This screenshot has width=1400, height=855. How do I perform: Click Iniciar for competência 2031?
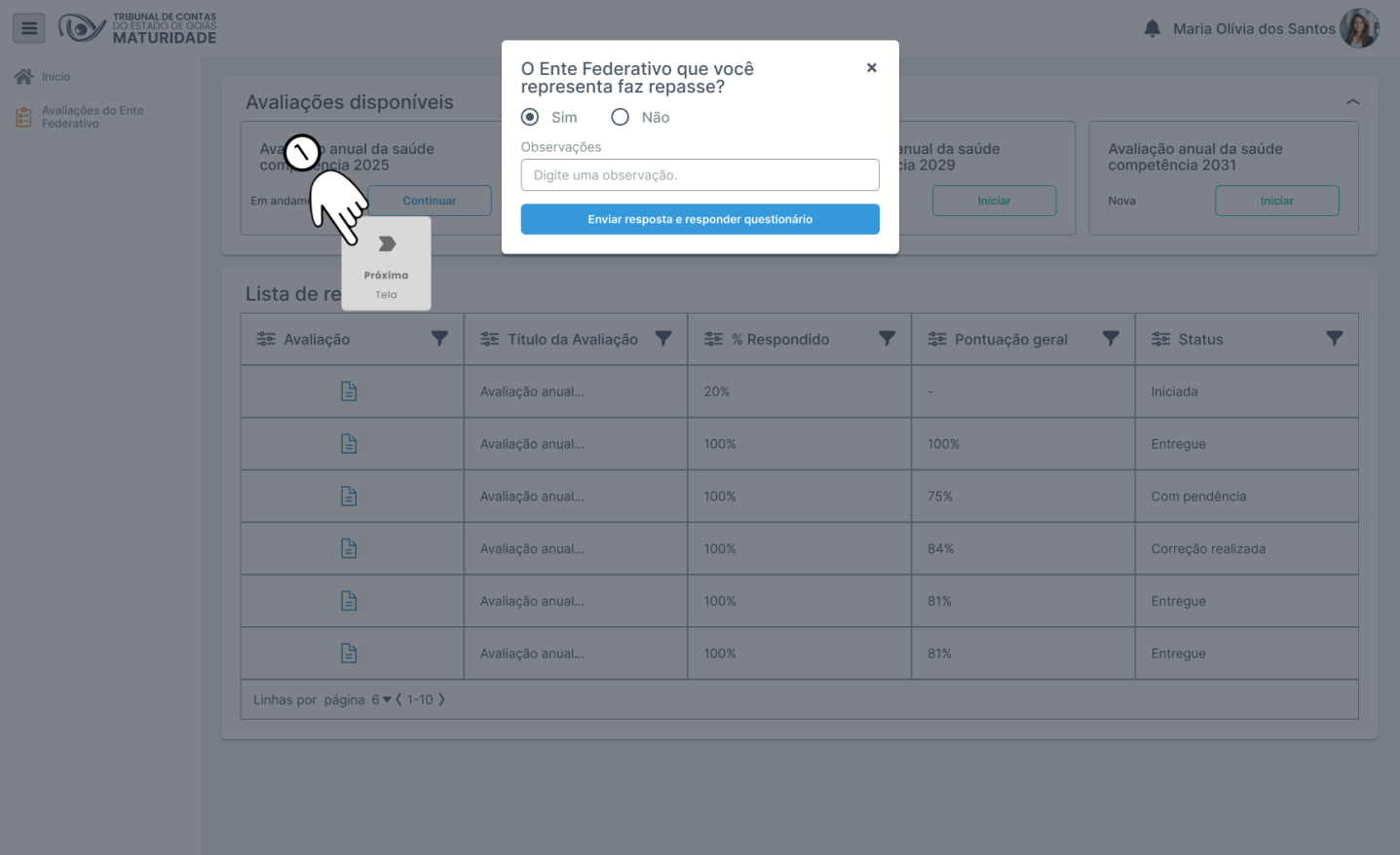coord(1276,201)
